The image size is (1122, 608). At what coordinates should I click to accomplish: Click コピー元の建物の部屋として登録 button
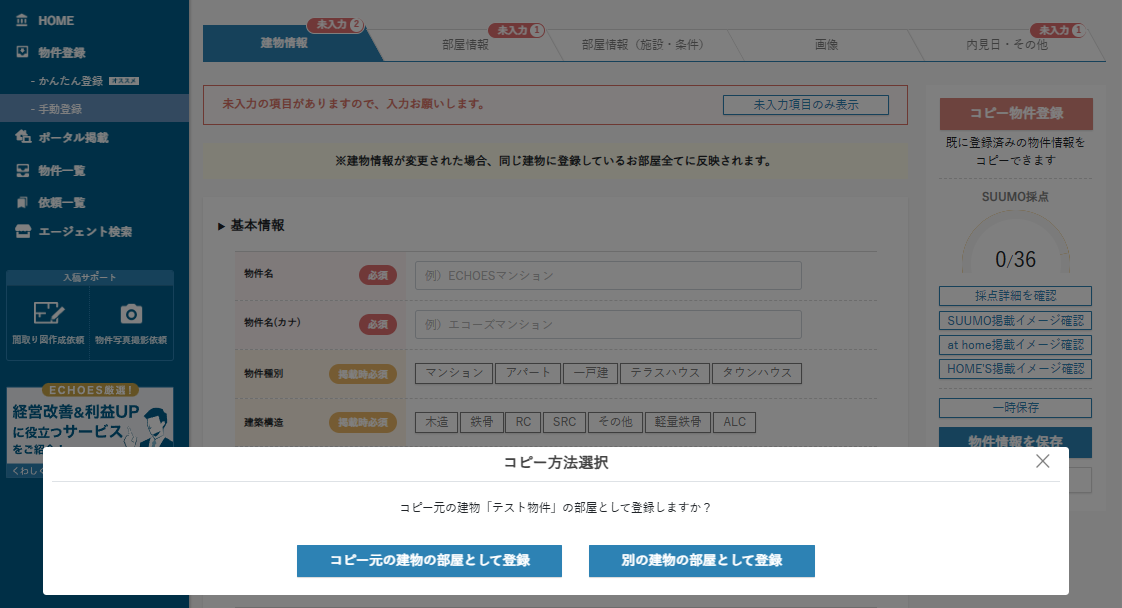(x=429, y=561)
